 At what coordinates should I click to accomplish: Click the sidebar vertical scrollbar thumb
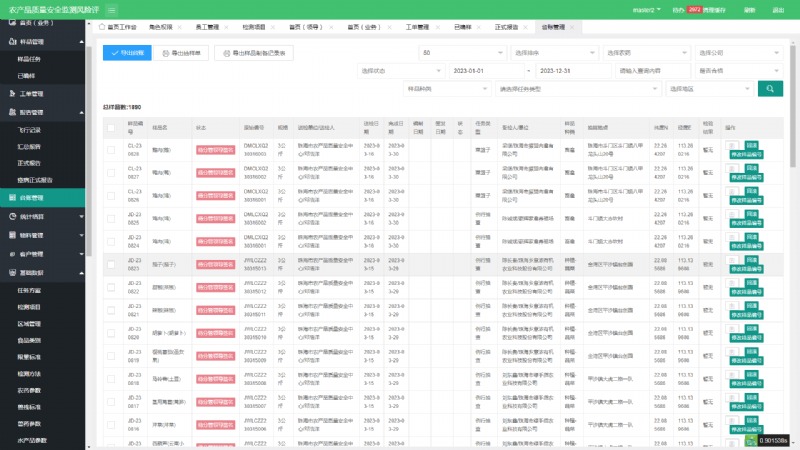click(89, 151)
